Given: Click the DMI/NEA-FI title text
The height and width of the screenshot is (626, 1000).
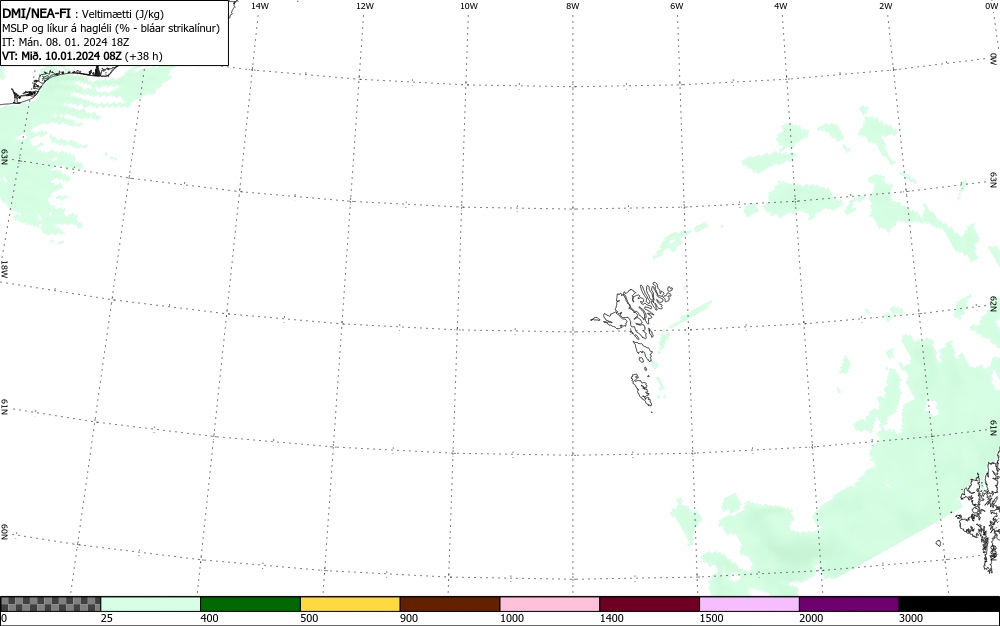Looking at the screenshot, I should coord(36,13).
